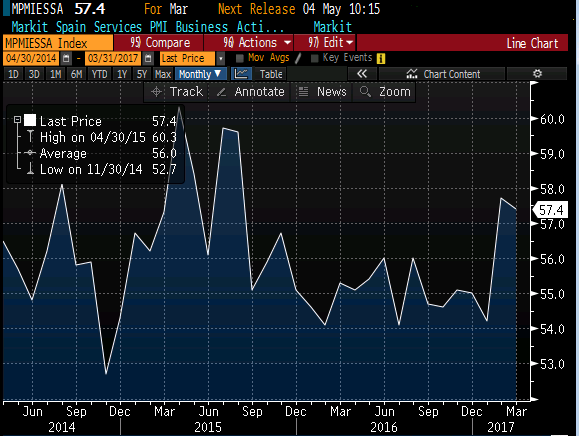Select the Max range tab
The image size is (579, 436).
(x=163, y=74)
